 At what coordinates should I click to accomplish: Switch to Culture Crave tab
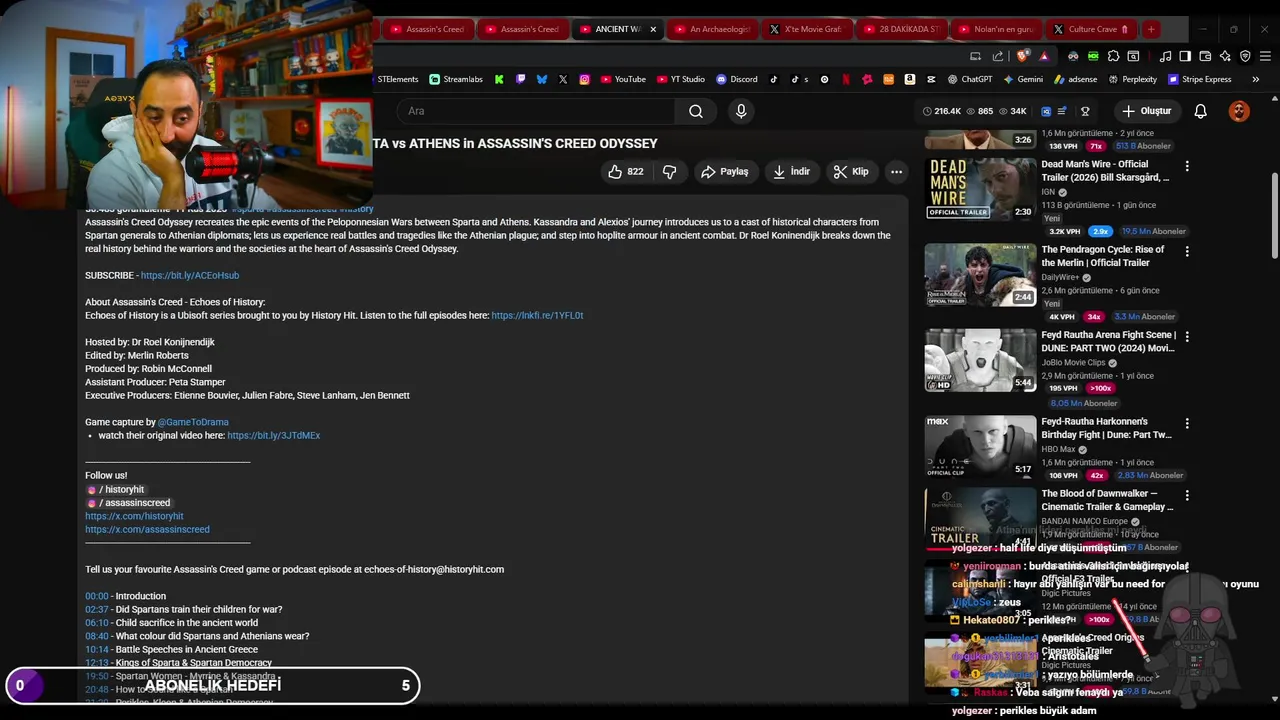pyautogui.click(x=1090, y=29)
